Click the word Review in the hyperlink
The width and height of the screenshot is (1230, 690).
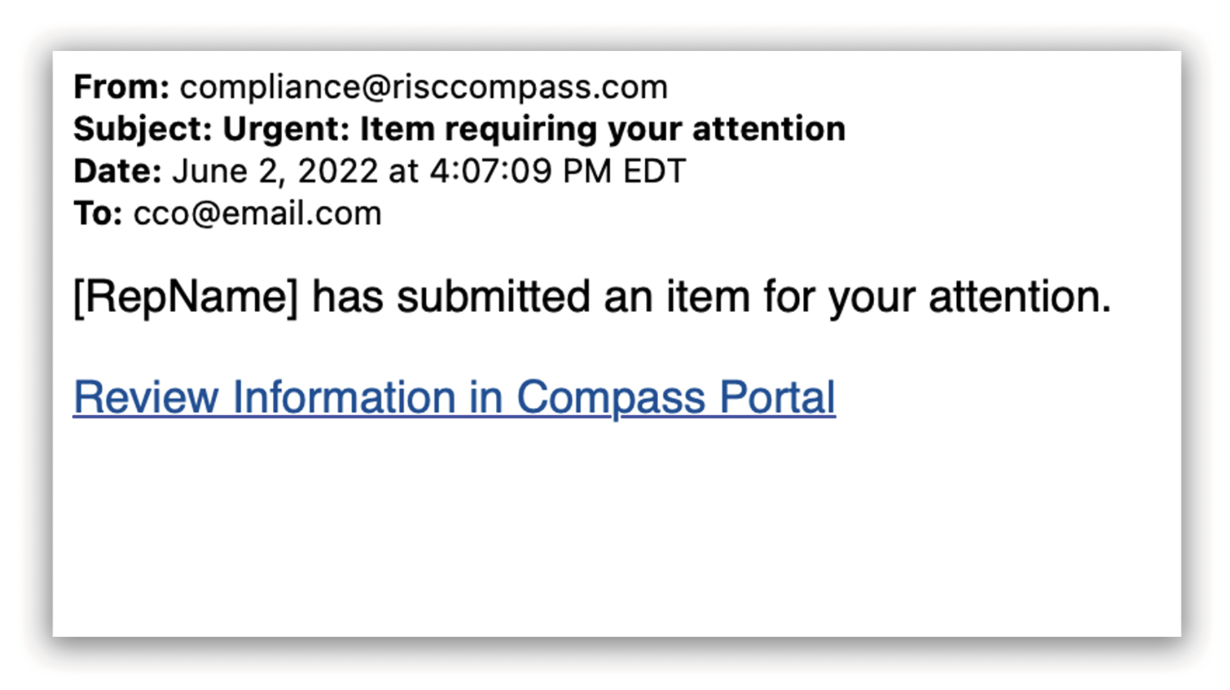tap(145, 397)
